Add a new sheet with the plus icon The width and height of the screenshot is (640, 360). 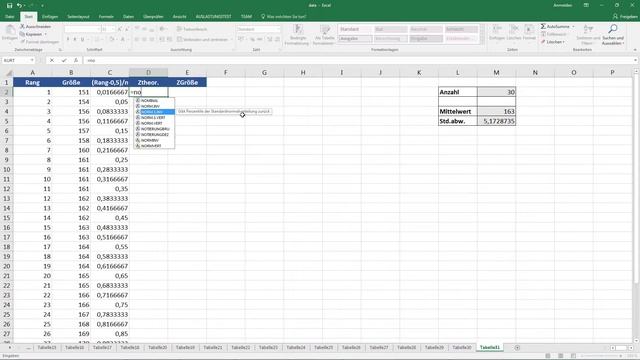(517, 348)
